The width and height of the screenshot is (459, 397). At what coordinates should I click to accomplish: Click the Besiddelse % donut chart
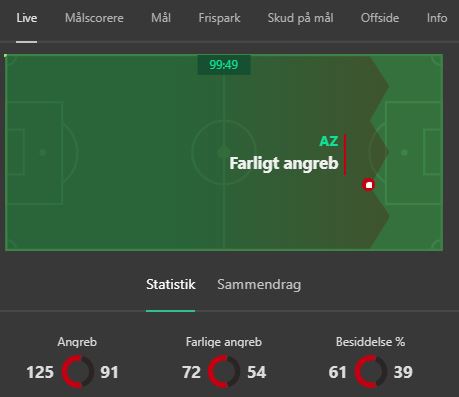tap(370, 371)
